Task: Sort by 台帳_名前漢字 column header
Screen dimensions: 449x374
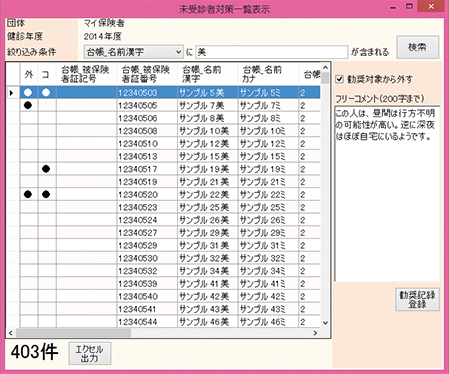Action: [x=208, y=74]
